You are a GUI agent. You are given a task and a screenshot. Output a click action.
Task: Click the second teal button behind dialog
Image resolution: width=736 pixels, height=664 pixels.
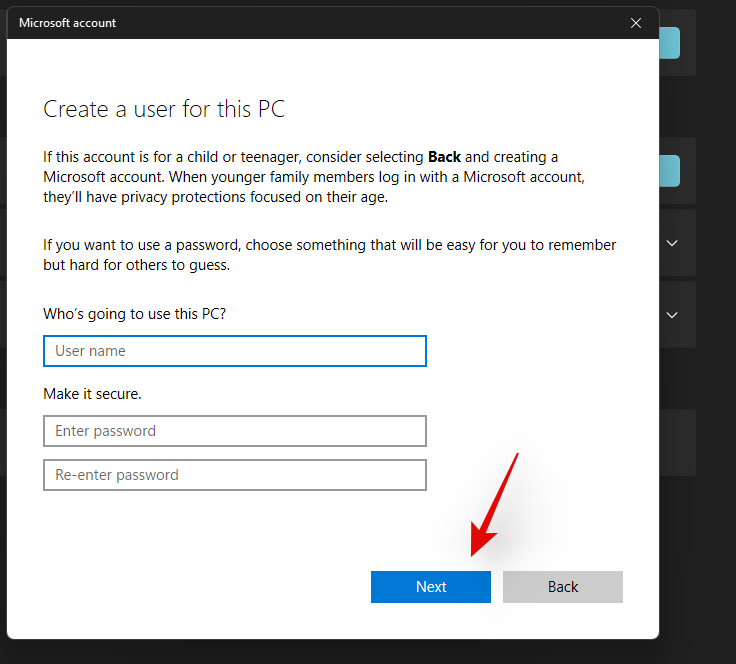670,171
